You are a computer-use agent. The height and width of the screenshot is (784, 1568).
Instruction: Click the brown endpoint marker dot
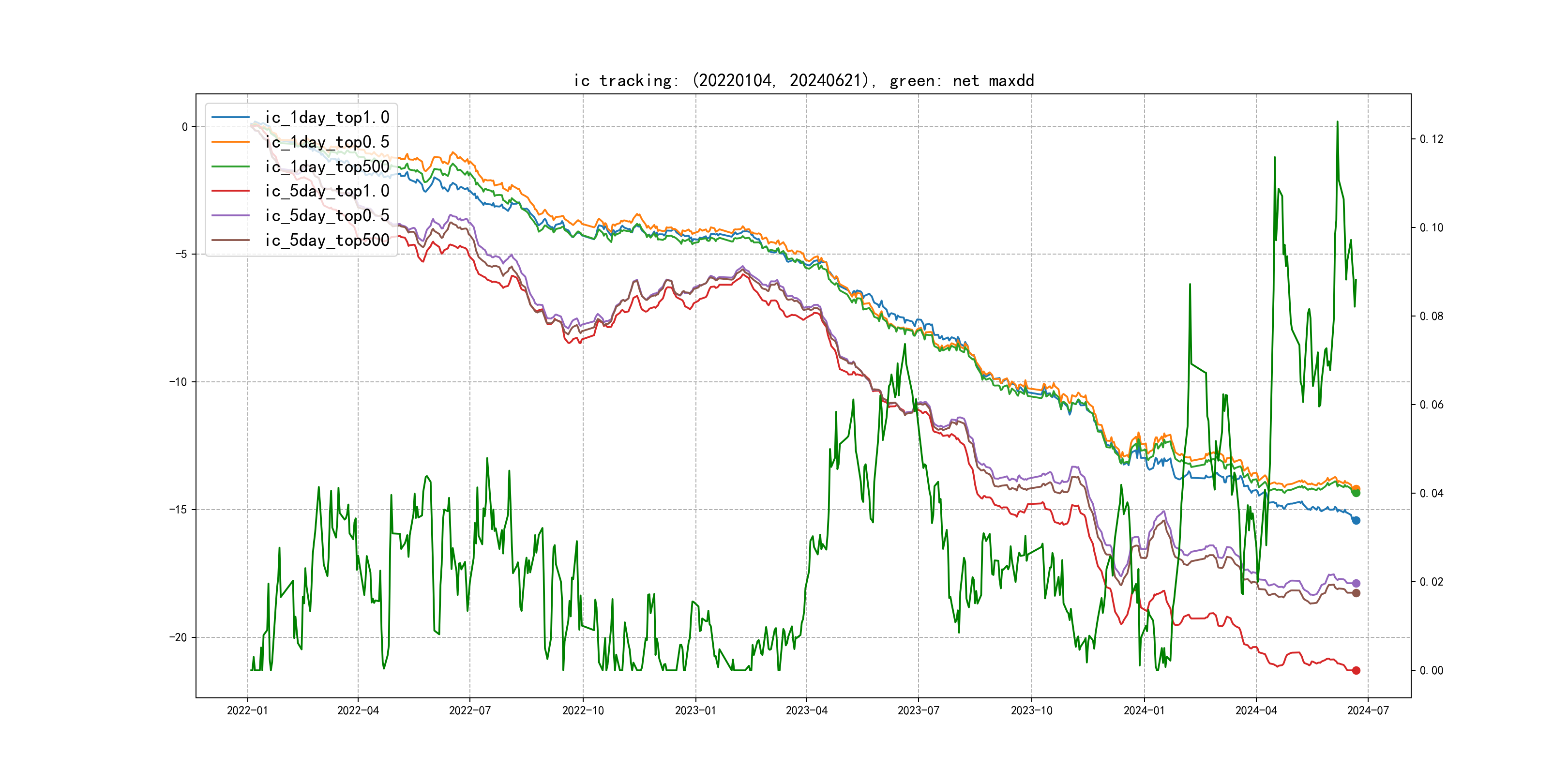click(x=1356, y=593)
